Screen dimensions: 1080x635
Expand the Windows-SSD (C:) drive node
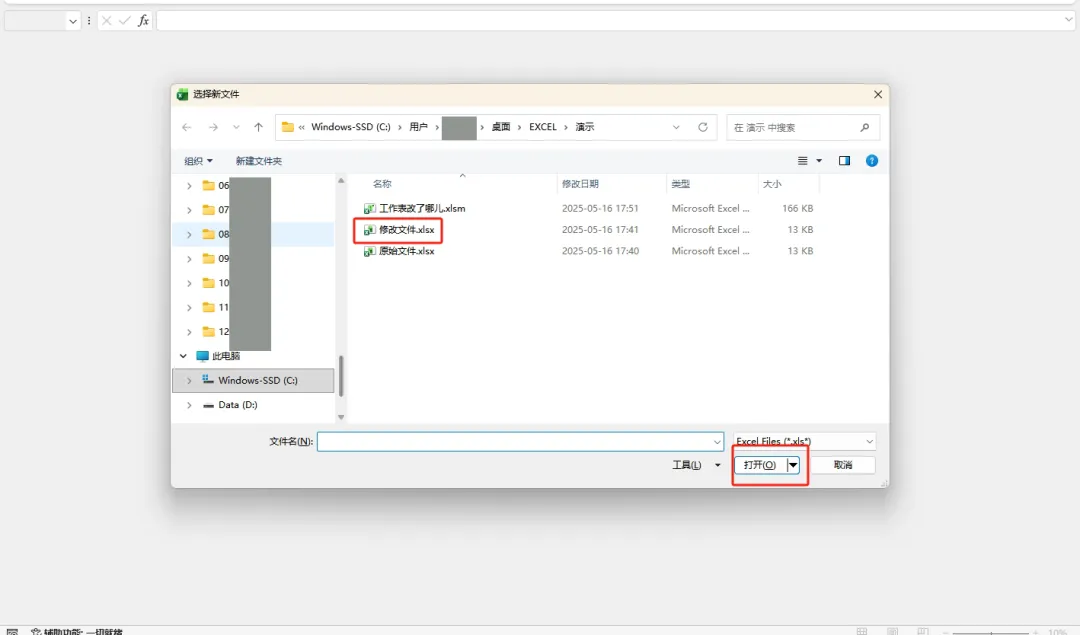coord(189,381)
